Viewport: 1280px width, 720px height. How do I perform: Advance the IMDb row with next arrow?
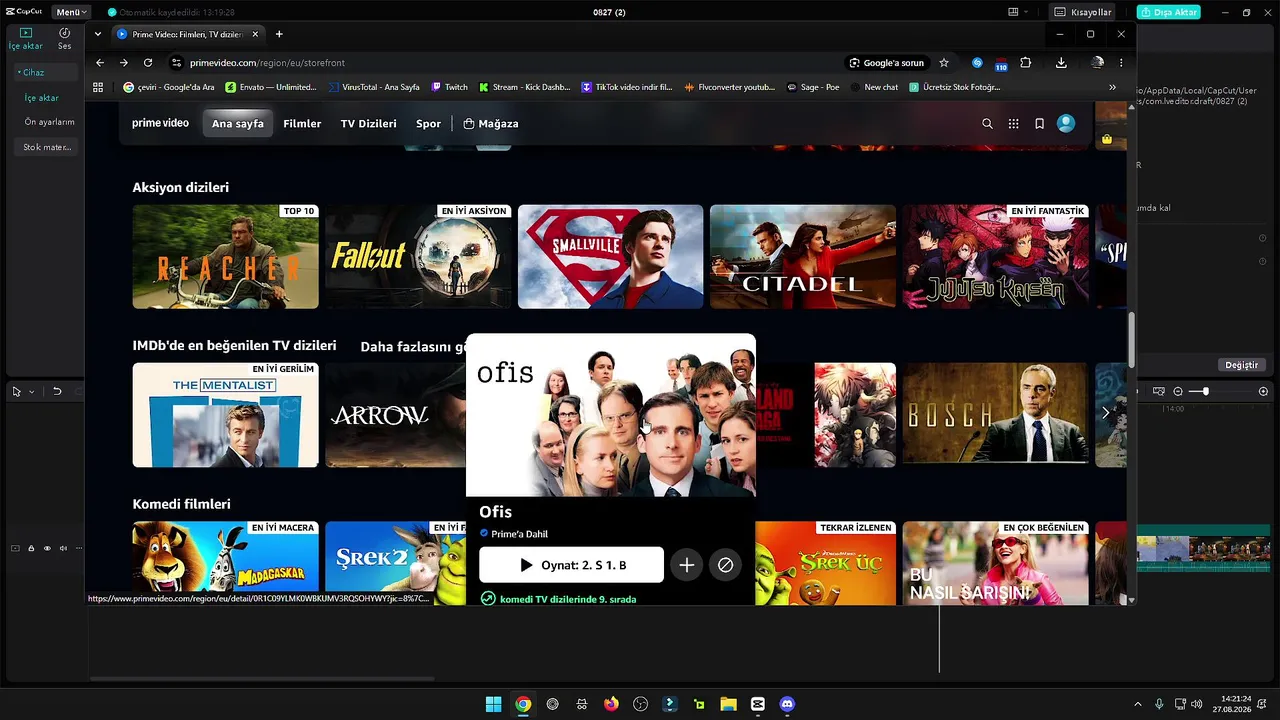pos(1106,413)
